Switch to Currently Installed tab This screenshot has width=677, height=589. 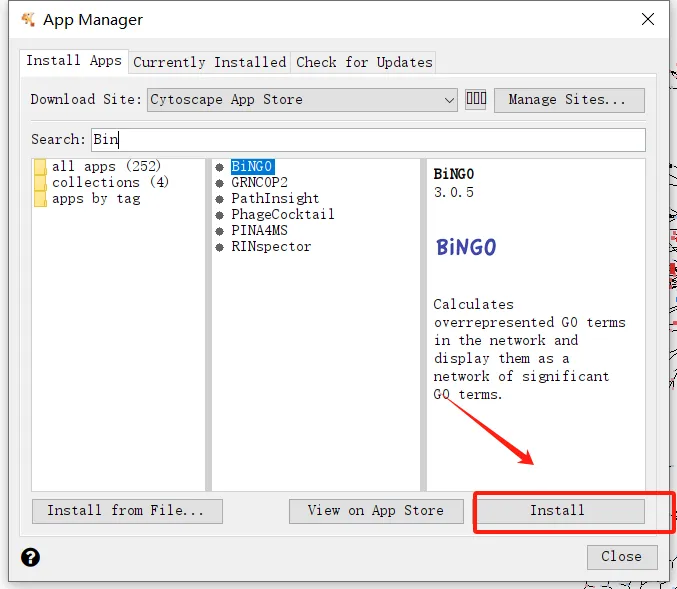click(x=209, y=63)
